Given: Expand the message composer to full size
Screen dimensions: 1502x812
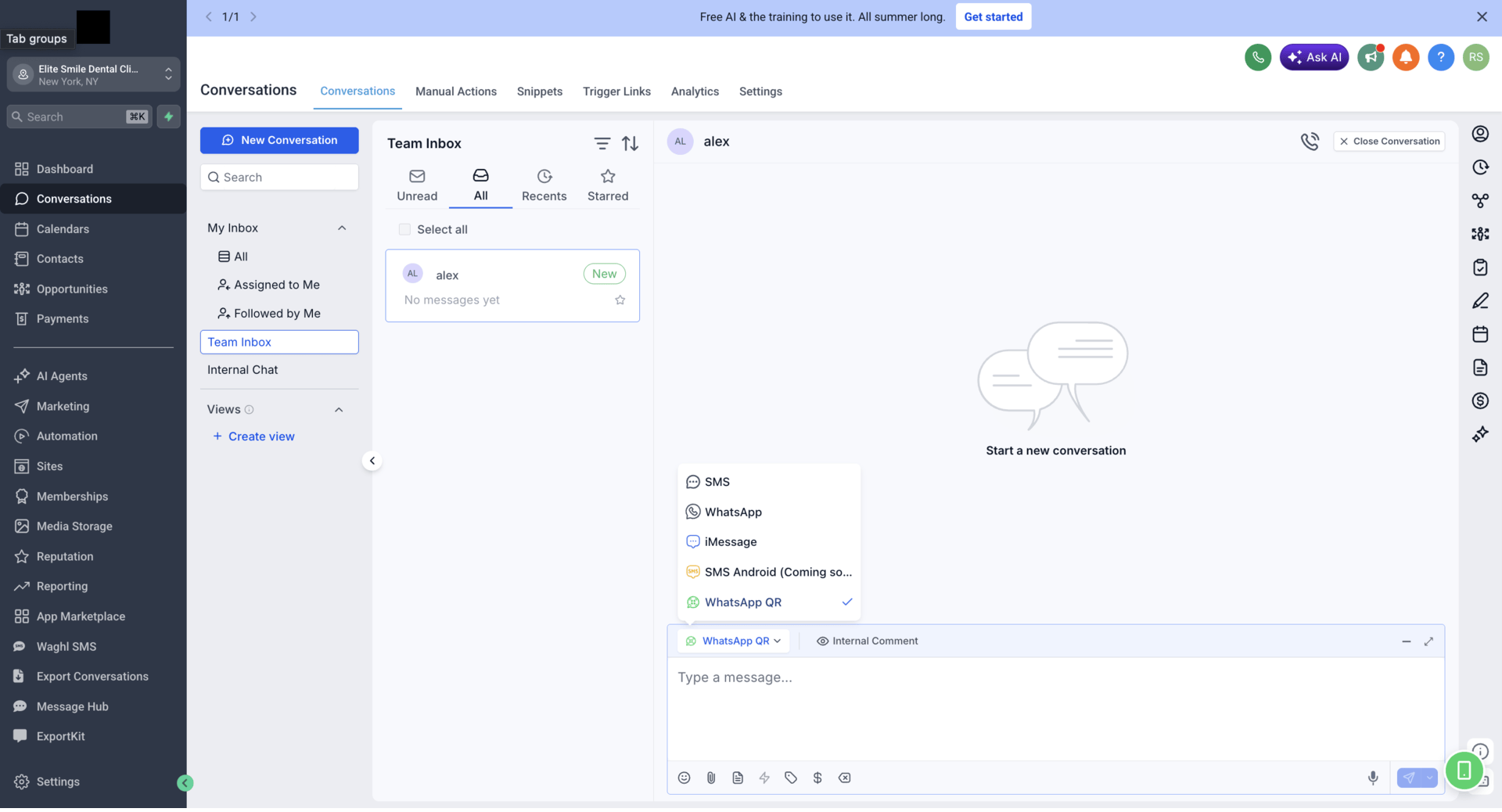Looking at the screenshot, I should coord(1428,641).
